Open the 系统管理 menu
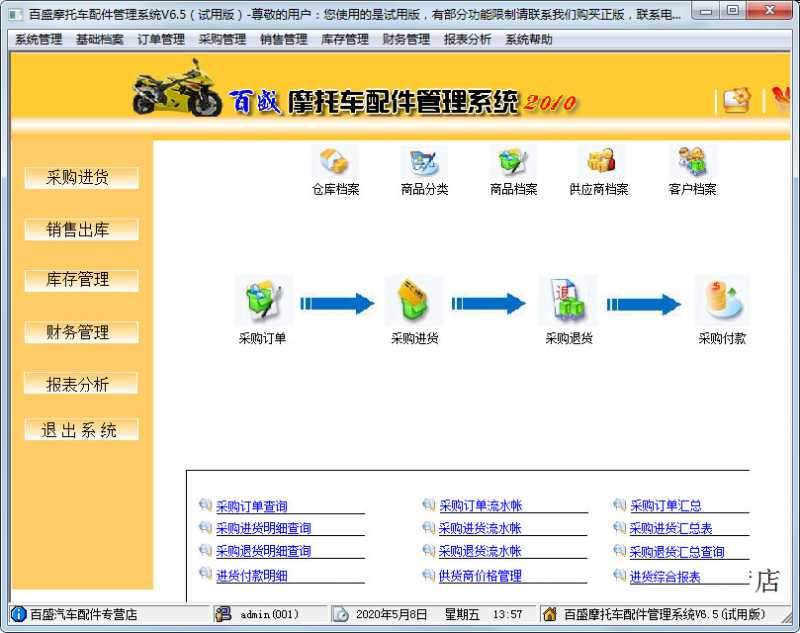 39,40
